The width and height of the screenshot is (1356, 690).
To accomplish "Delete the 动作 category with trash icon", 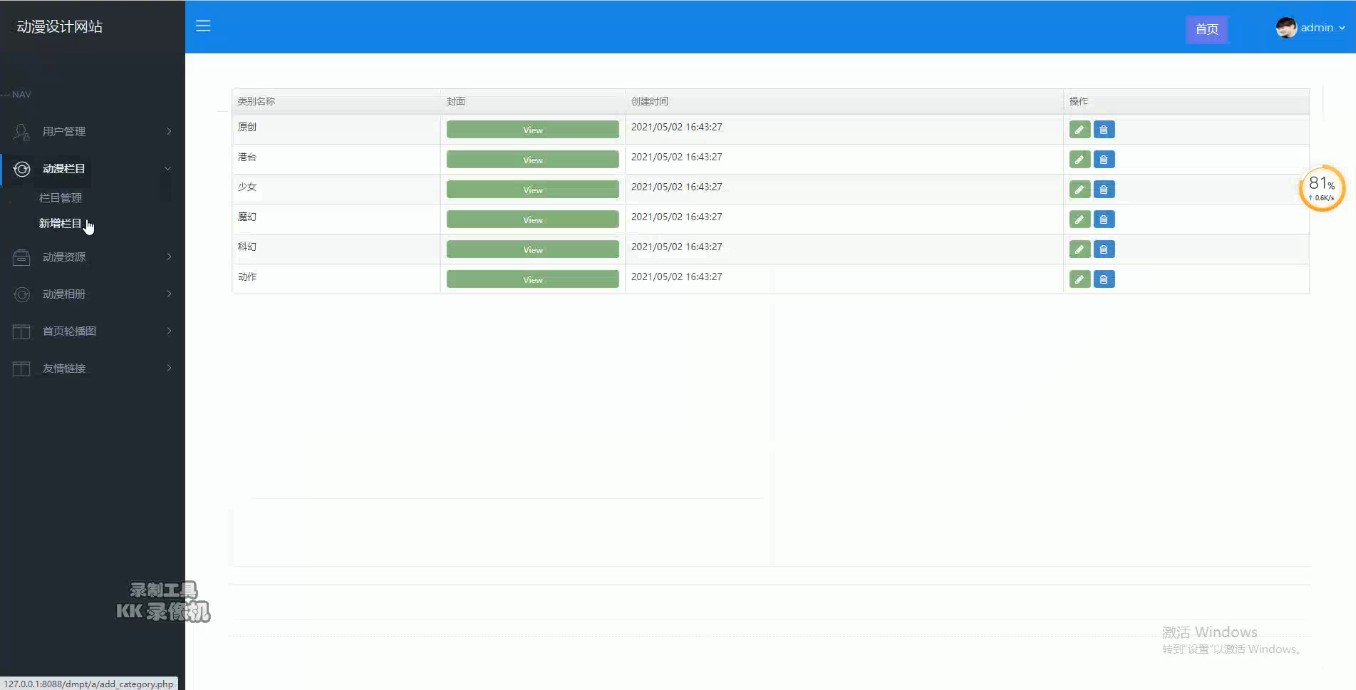I will [1104, 280].
